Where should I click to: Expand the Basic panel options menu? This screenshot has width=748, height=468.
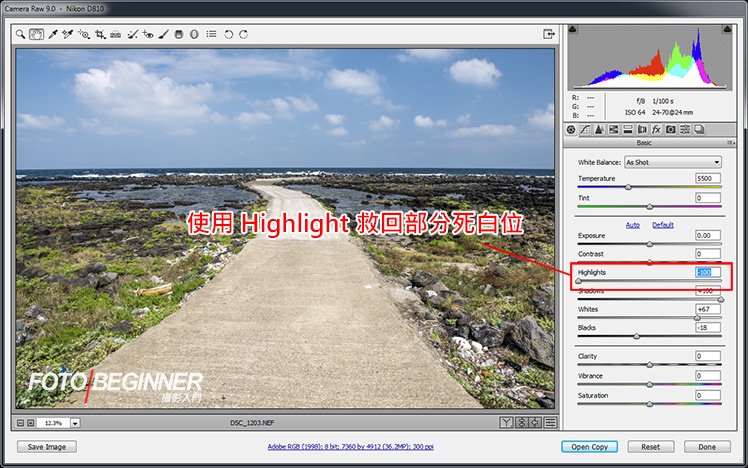tap(731, 142)
